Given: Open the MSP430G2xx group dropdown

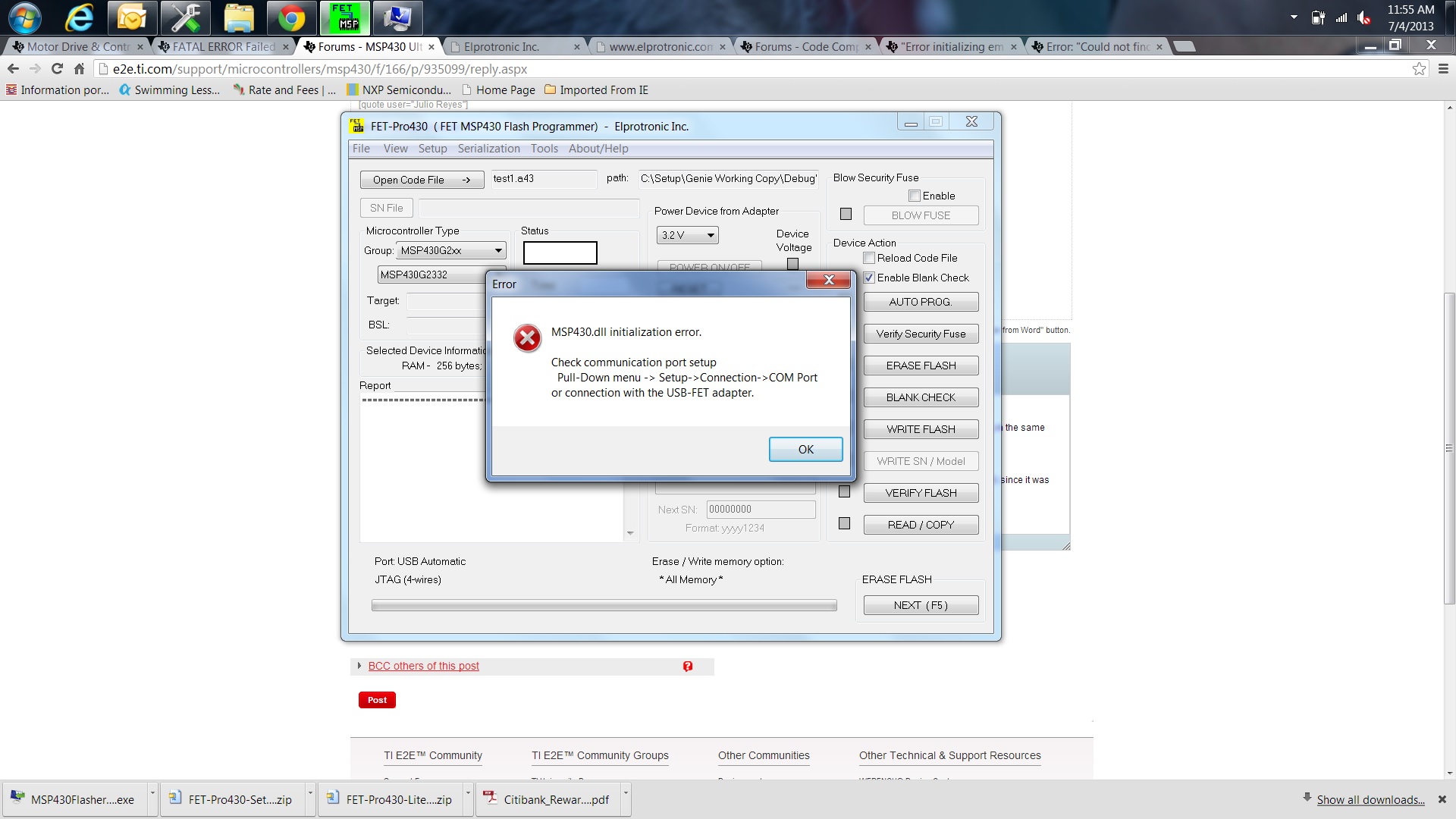Looking at the screenshot, I should click(451, 250).
